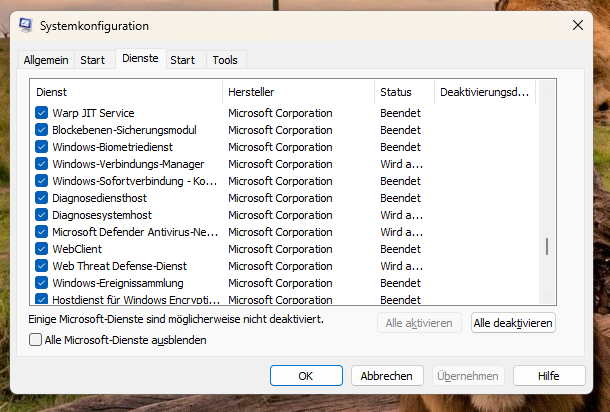Screen dimensions: 610x412
Task: Select the WebClient service name
Action: tap(77, 249)
